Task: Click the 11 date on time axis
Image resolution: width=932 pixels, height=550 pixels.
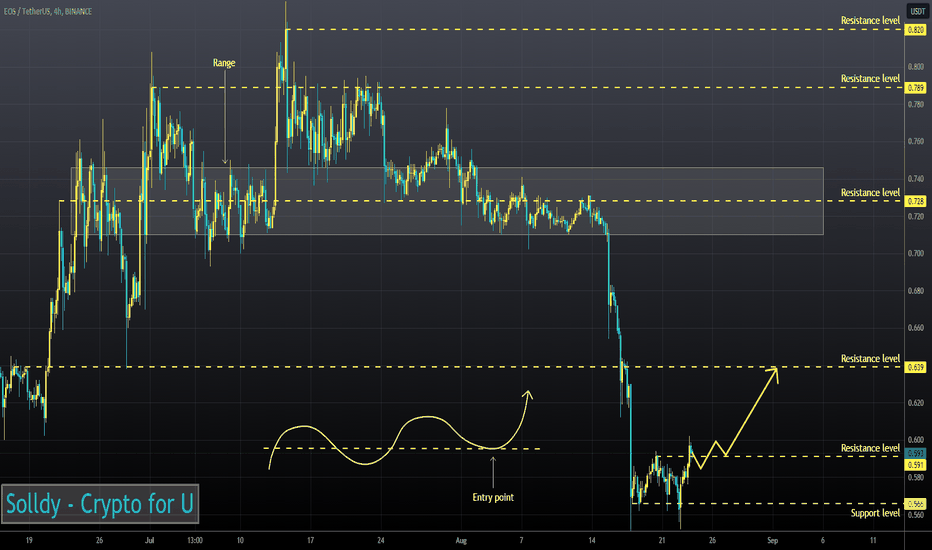Action: coord(873,540)
